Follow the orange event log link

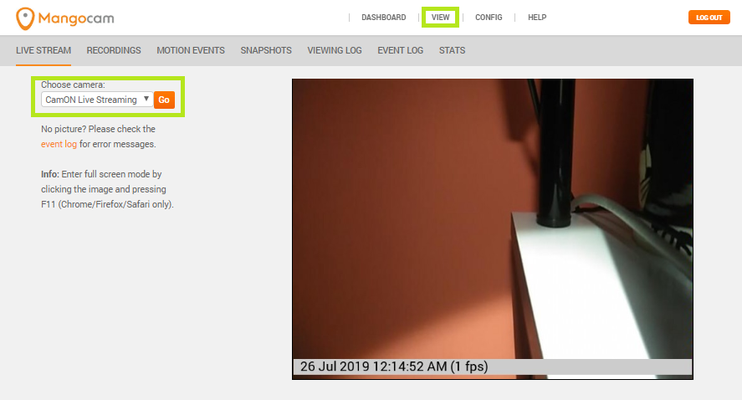pos(59,144)
